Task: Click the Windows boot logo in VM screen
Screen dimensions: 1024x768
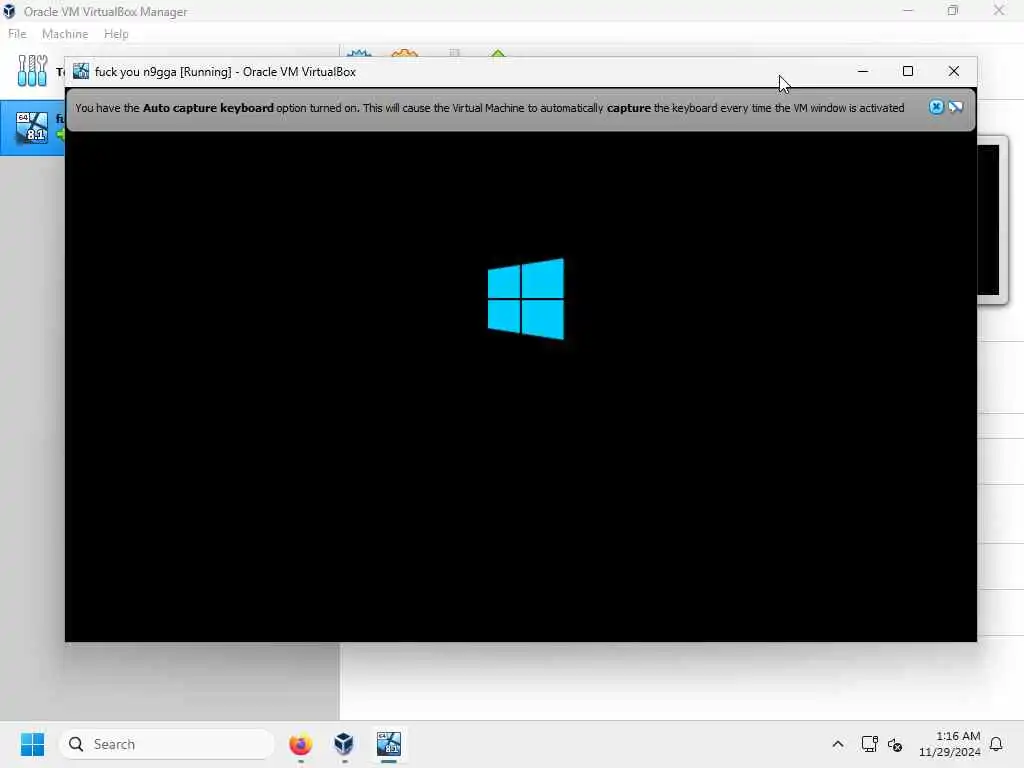Action: point(526,299)
